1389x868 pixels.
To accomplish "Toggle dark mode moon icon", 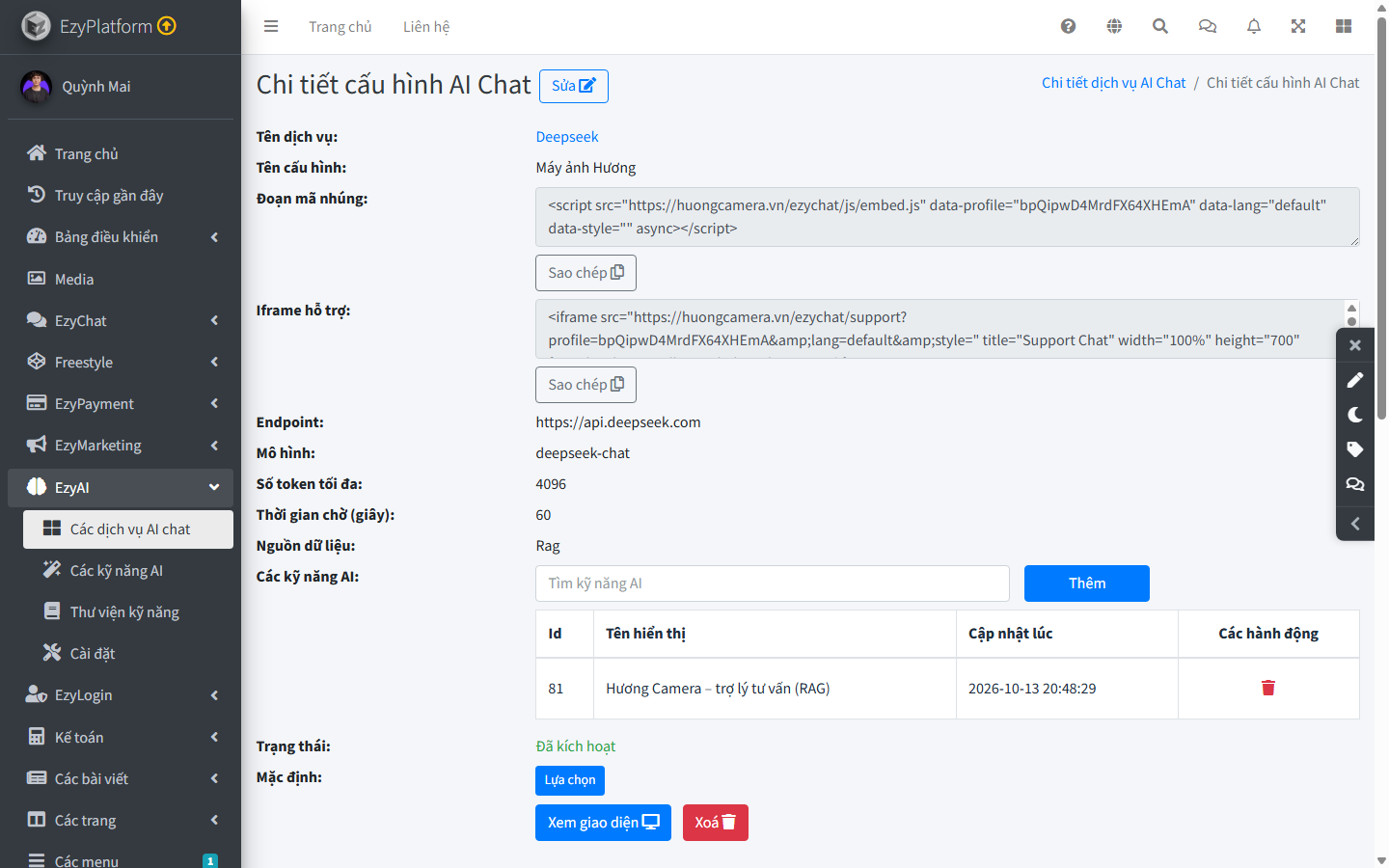I will pos(1355,415).
